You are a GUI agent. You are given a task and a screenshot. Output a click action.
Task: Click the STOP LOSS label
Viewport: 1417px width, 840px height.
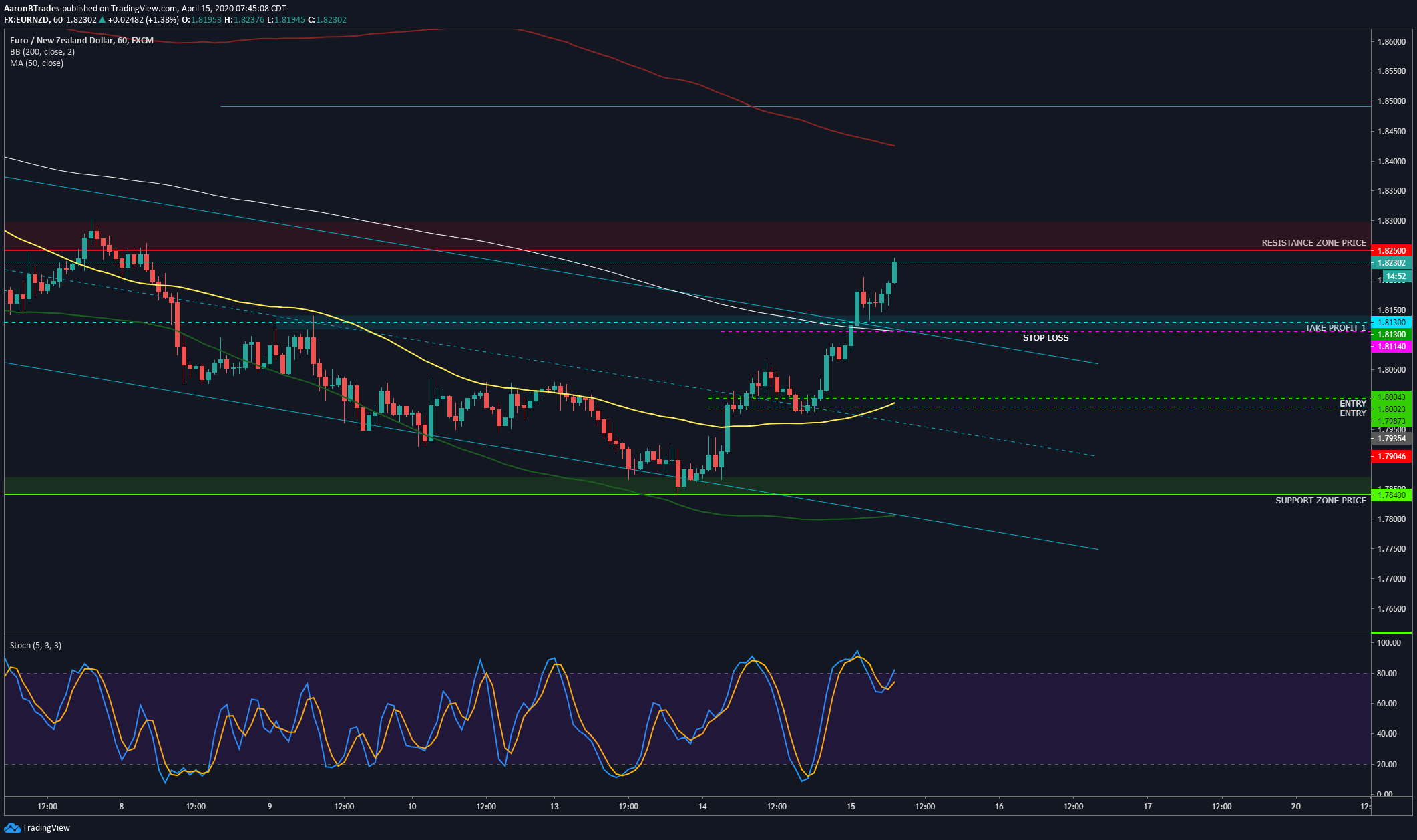pos(1046,338)
